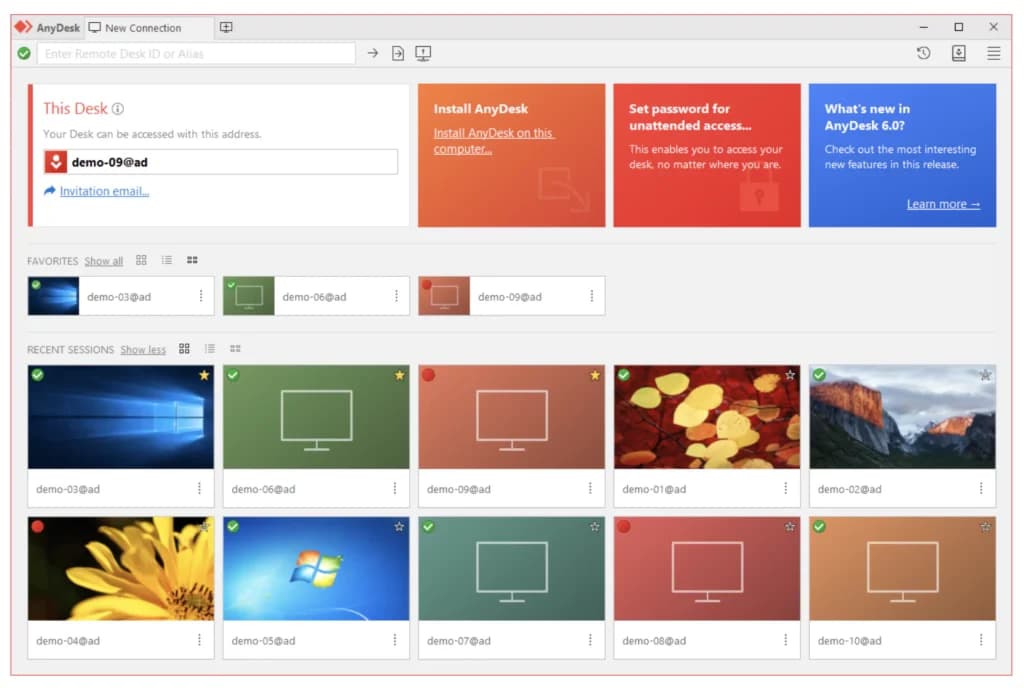Image resolution: width=1024 pixels, height=688 pixels.
Task: Open demo-04@ad yellow flower session thumbnail
Action: pyautogui.click(x=121, y=569)
